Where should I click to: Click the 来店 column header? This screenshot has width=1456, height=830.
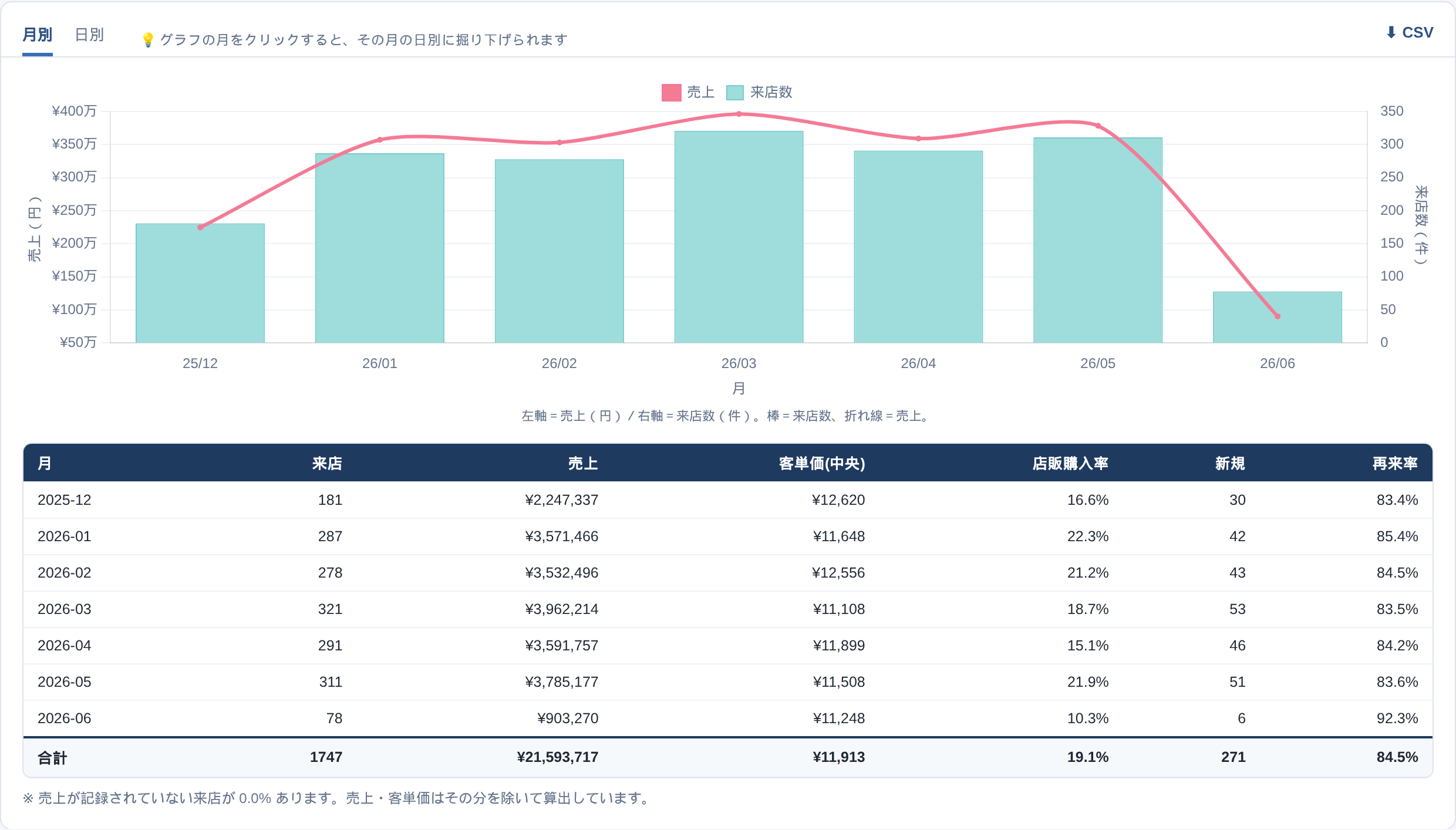click(327, 463)
